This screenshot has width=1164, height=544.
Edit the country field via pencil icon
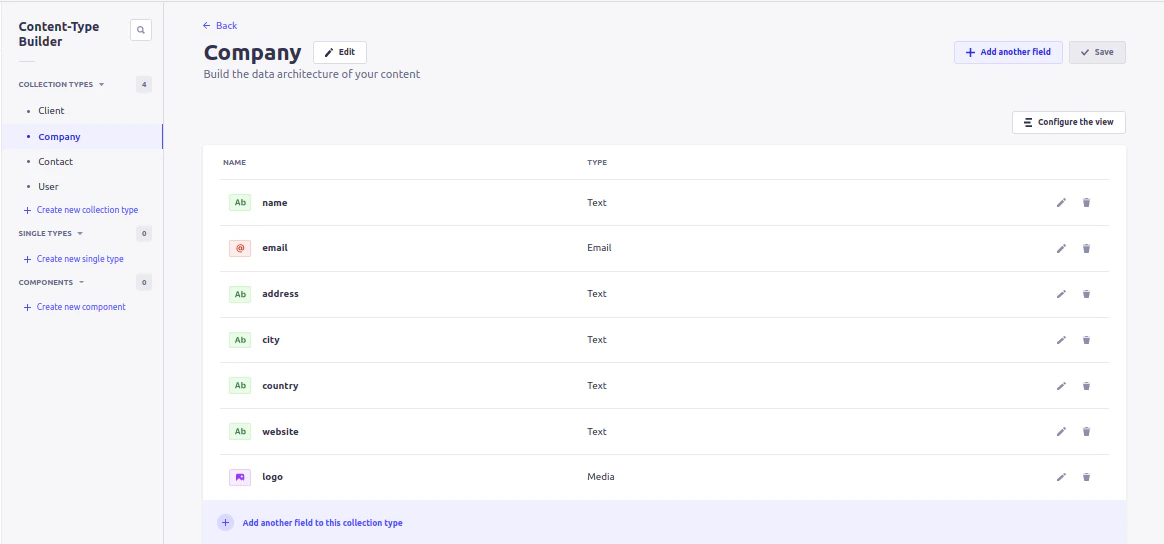click(1061, 386)
